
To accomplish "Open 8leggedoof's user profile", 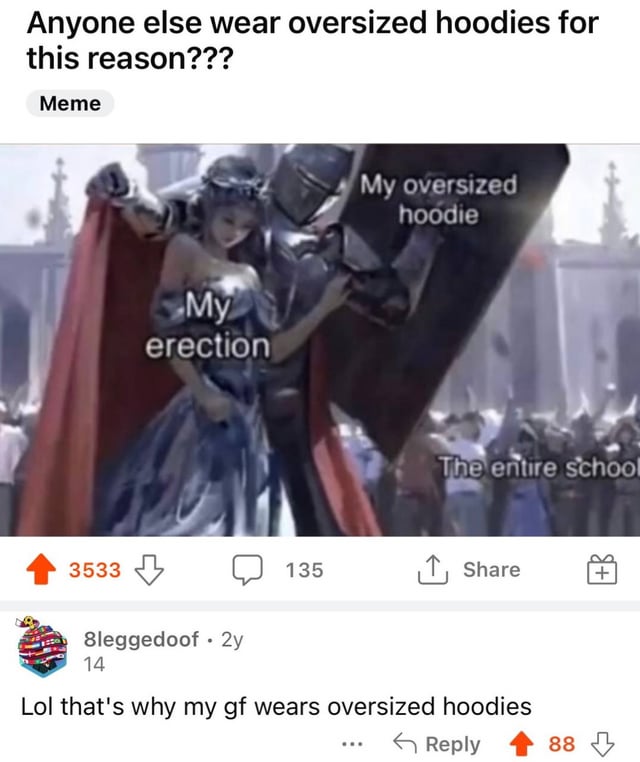I will click(x=141, y=640).
